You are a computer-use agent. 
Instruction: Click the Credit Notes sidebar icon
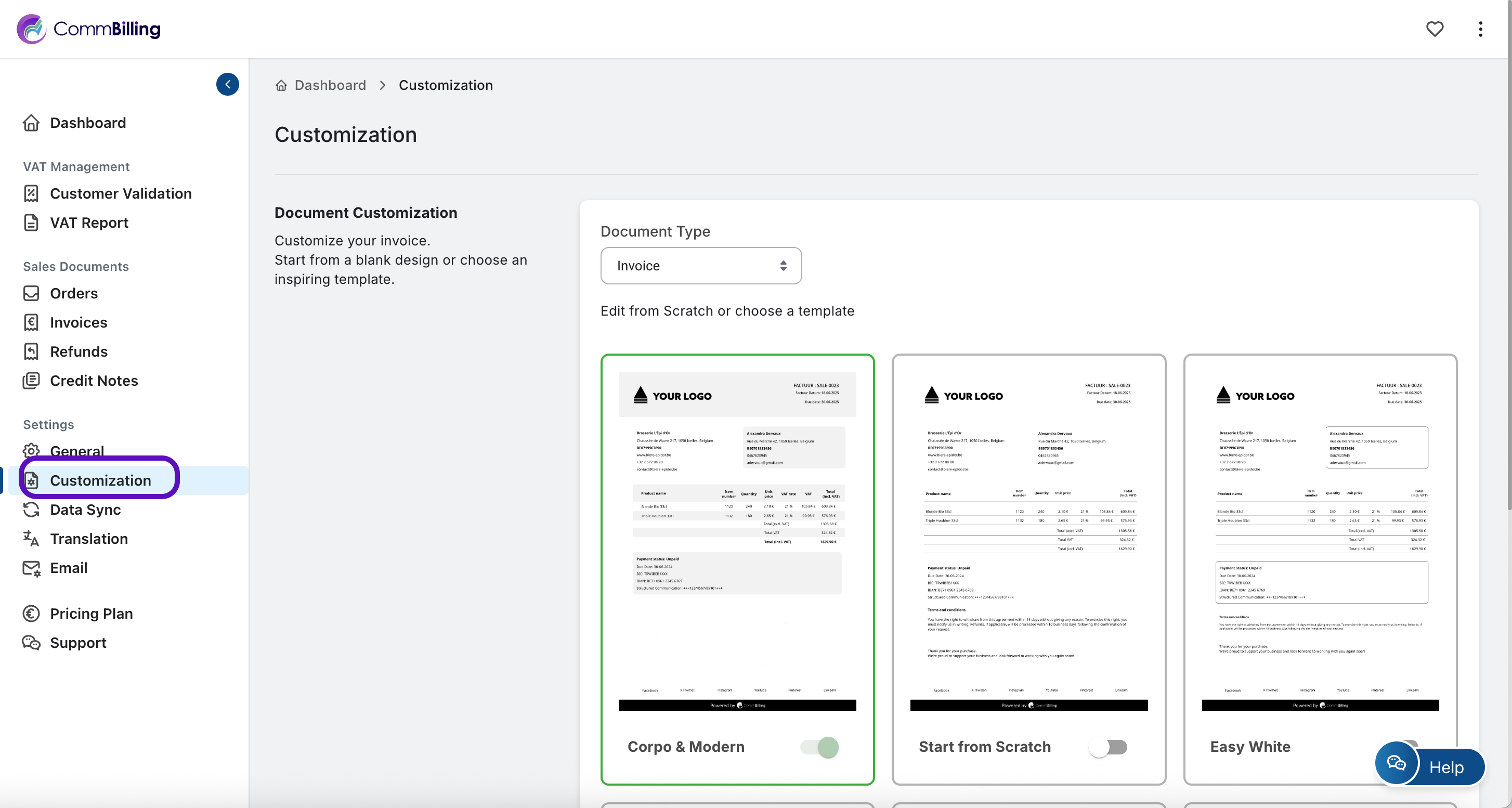point(31,381)
